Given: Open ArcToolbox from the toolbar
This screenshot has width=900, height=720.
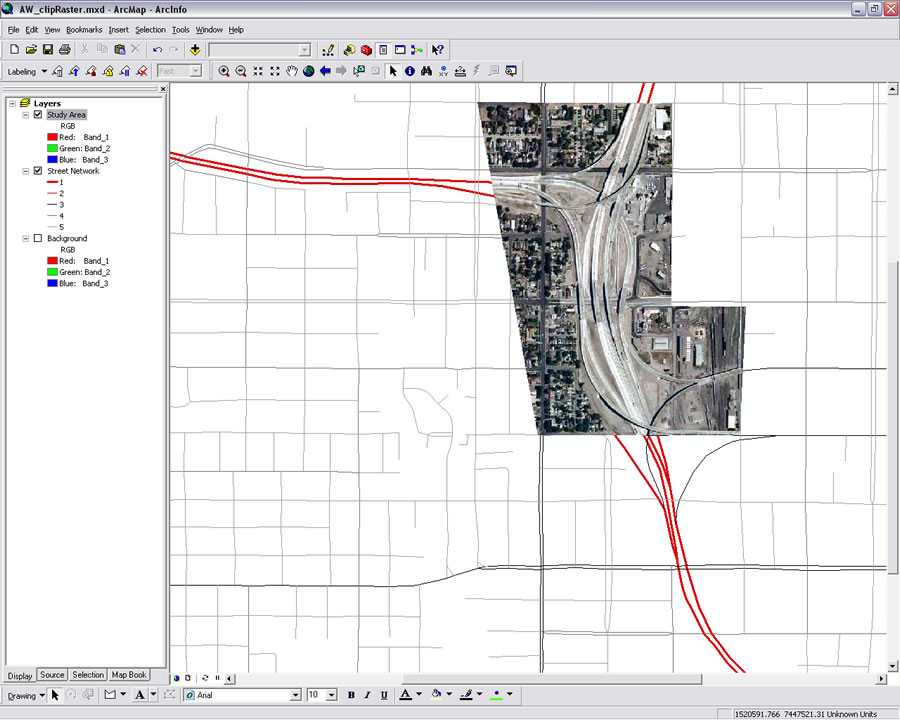Looking at the screenshot, I should [x=366, y=49].
